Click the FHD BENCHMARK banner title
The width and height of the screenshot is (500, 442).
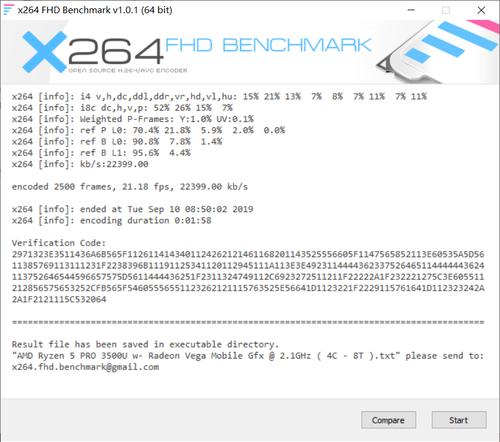coord(268,45)
